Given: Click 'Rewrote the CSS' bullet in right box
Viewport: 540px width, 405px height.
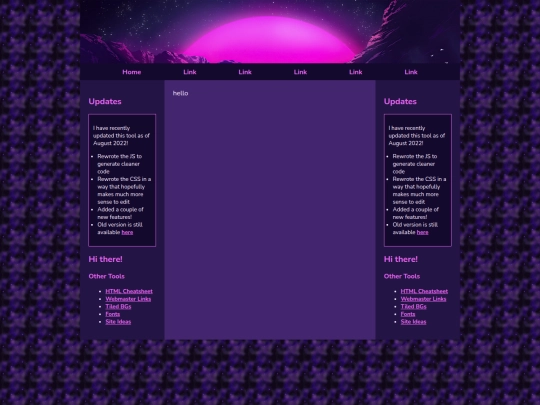Looking at the screenshot, I should pyautogui.click(x=419, y=190).
